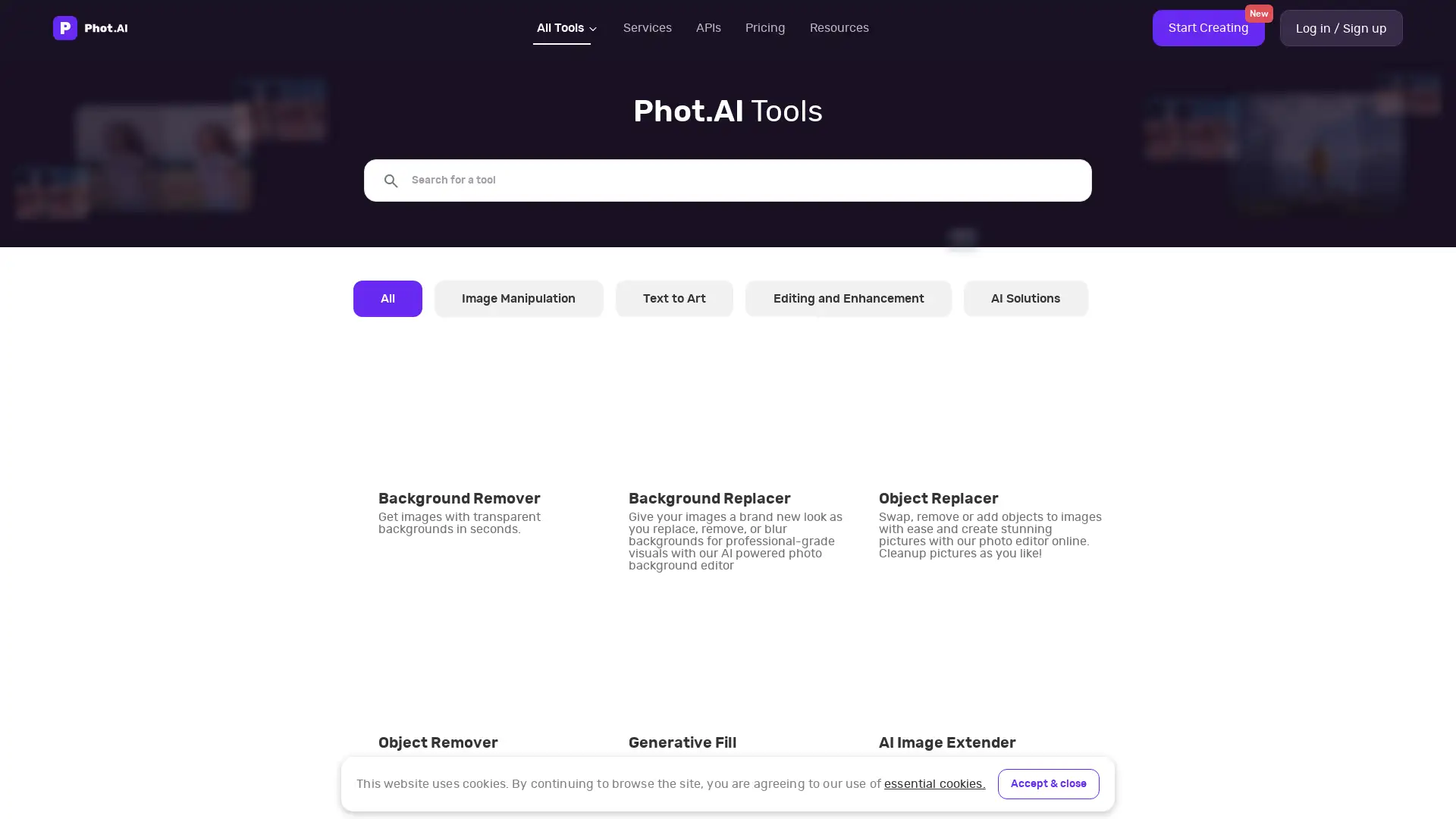Select the All tools filter tab

[387, 298]
